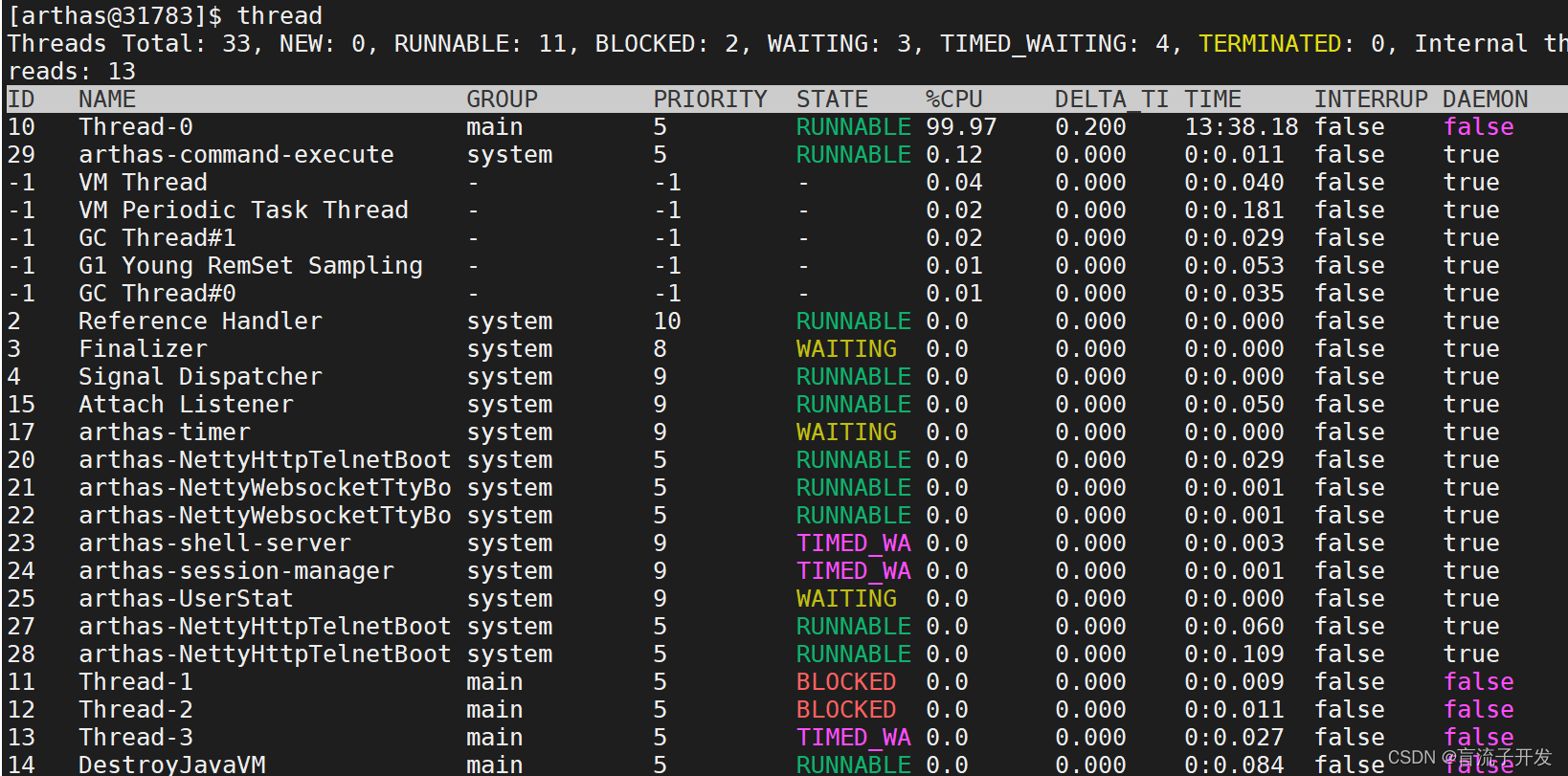This screenshot has width=1568, height=776.
Task: Click Finalizer thread name
Action: pyautogui.click(x=143, y=349)
